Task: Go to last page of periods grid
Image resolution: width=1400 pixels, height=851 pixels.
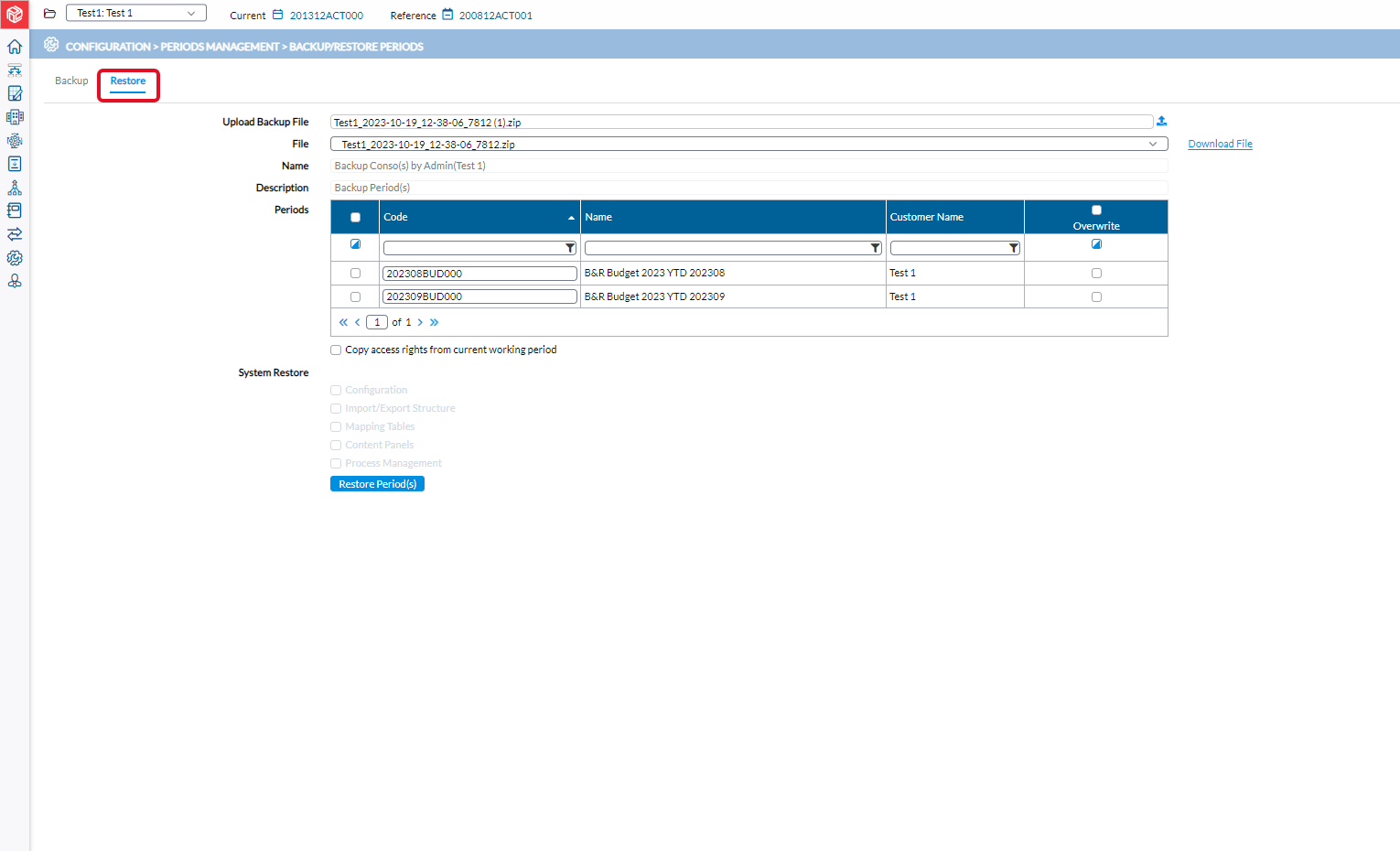Action: pos(435,322)
